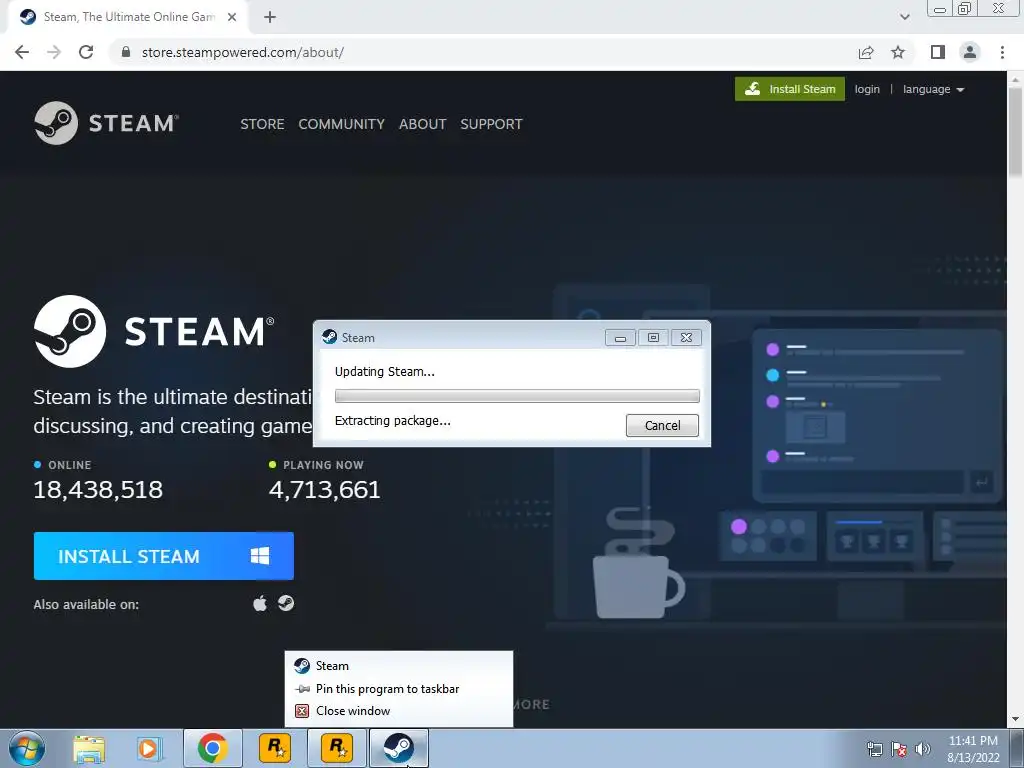This screenshot has height=768, width=1024.
Task: Open the first Rockstar Games taskbar icon
Action: click(x=275, y=748)
